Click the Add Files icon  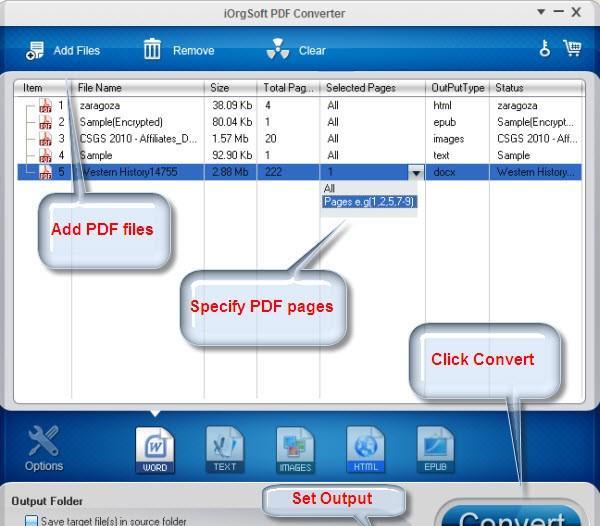35,50
